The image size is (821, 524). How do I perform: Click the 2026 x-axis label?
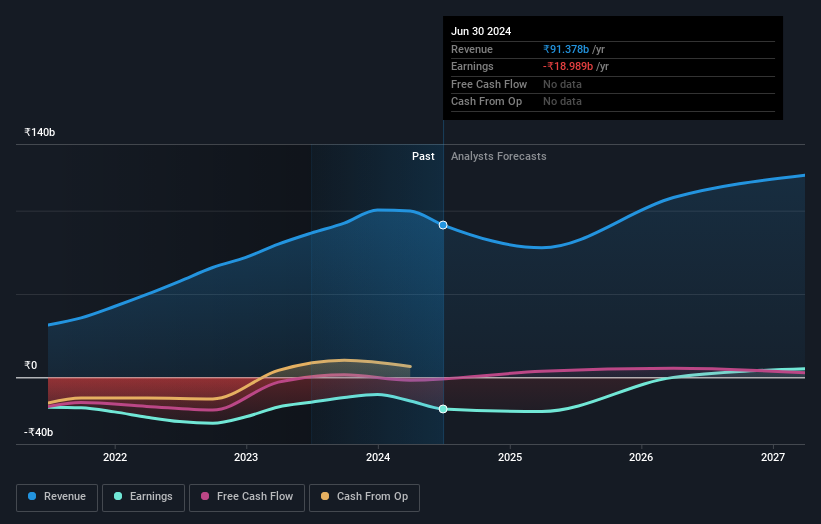point(641,457)
